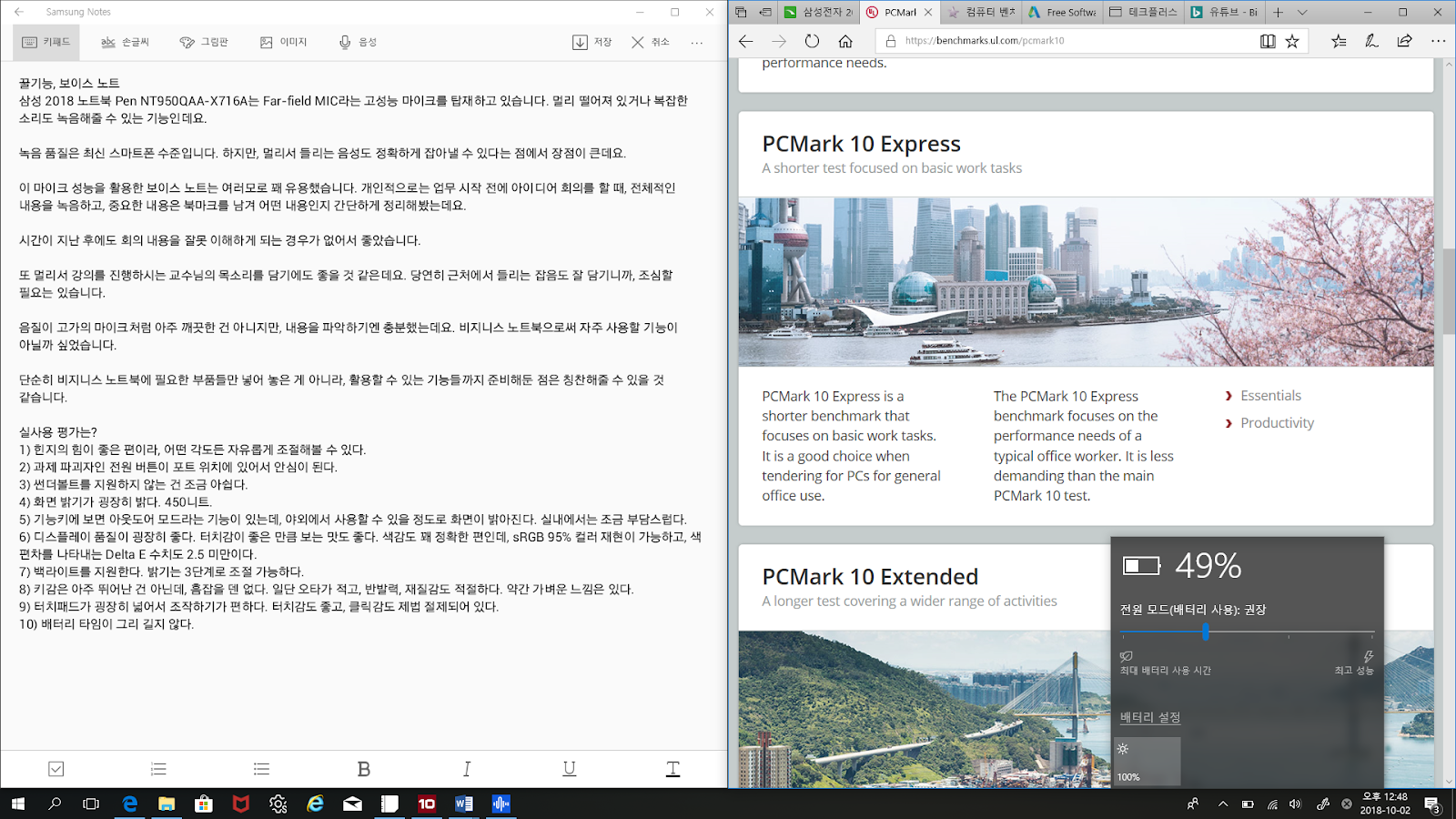Image resolution: width=1456 pixels, height=819 pixels.
Task: Go to the Edge home page
Action: point(845,41)
